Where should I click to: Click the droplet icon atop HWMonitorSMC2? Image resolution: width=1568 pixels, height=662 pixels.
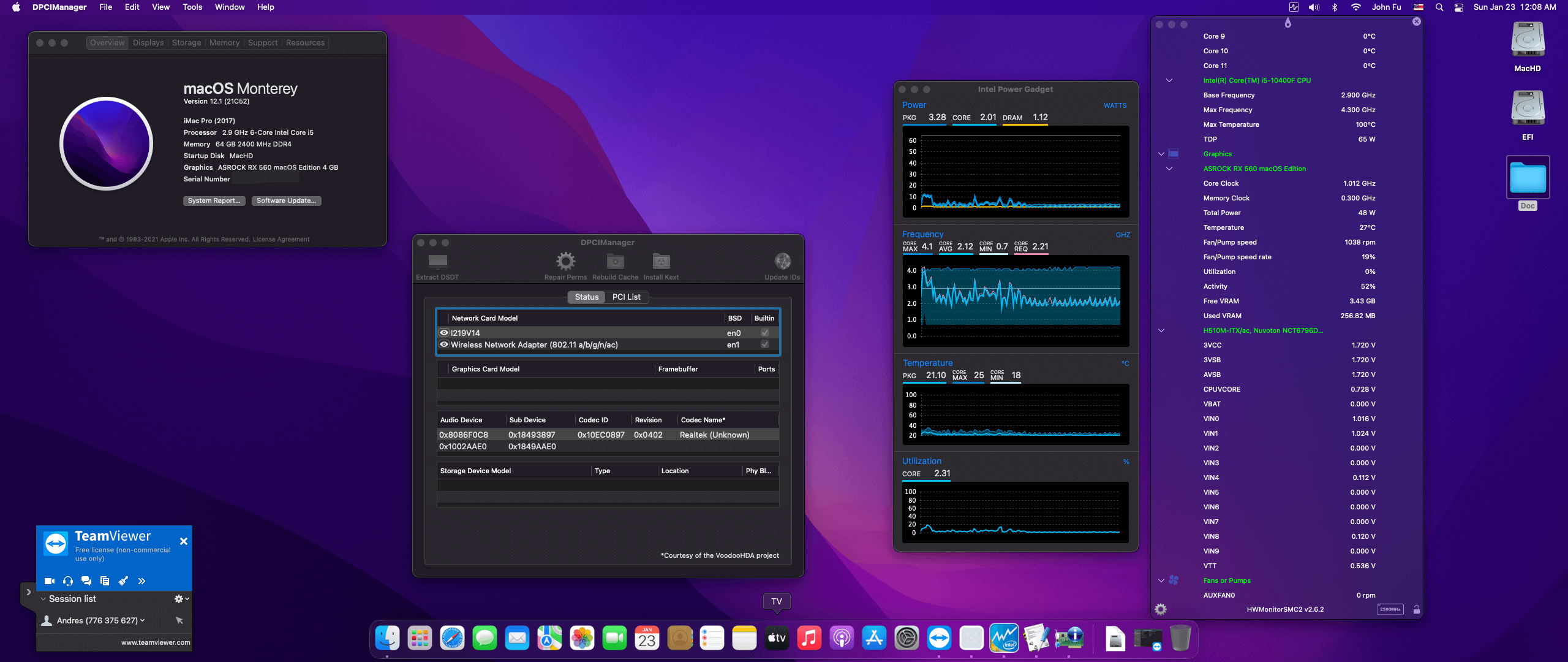pos(1287,23)
